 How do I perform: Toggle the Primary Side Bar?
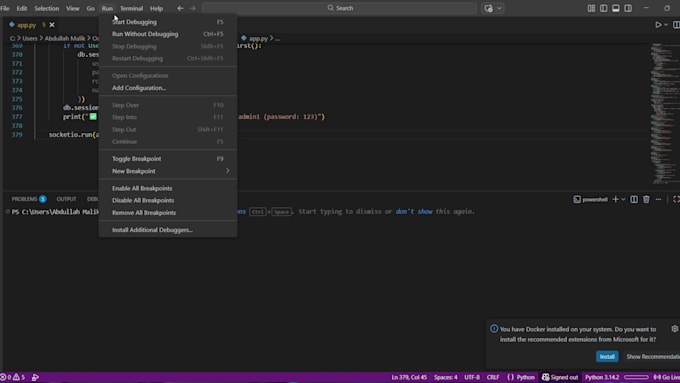[603, 8]
